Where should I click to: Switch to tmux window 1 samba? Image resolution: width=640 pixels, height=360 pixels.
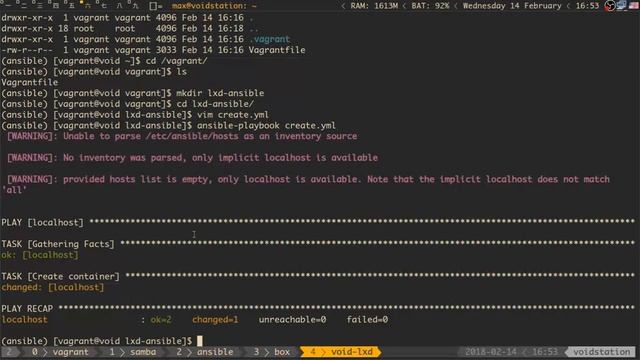[132, 352]
